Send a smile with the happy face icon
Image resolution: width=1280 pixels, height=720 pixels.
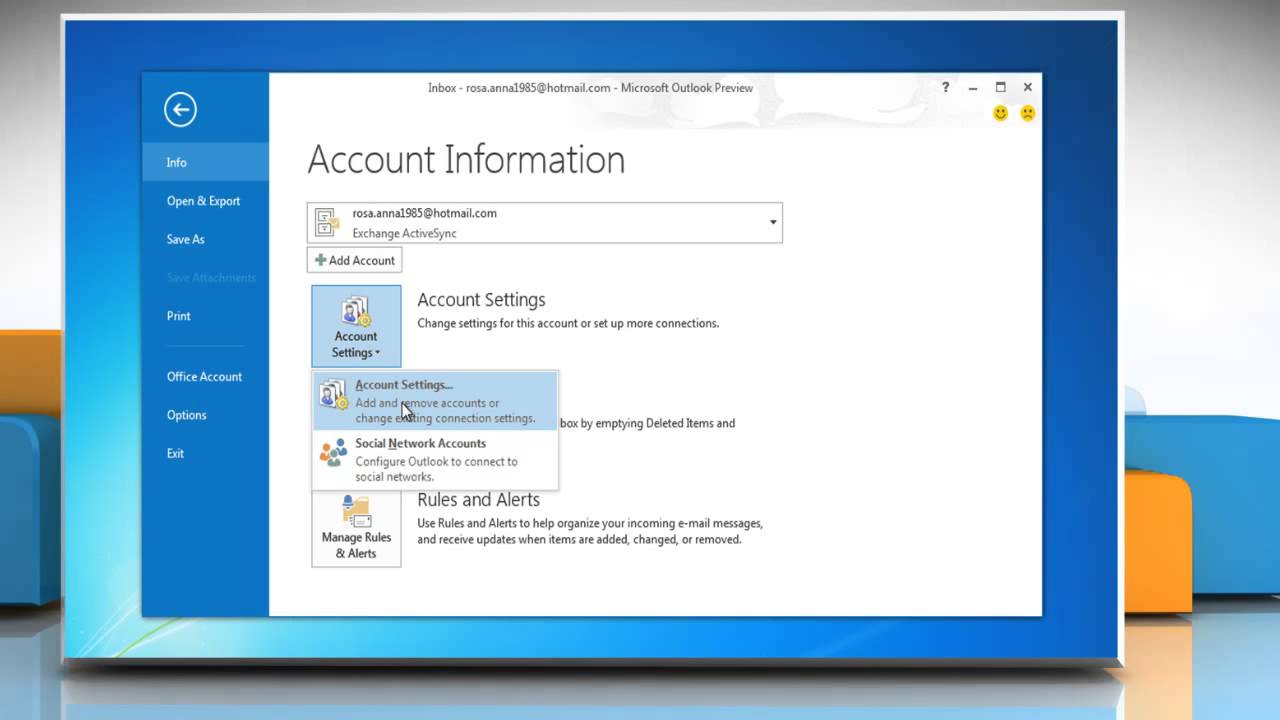[x=1000, y=113]
